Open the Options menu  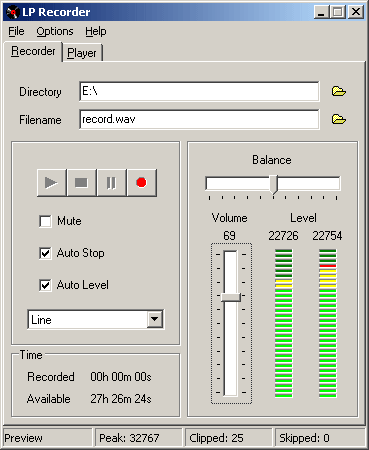coord(55,31)
